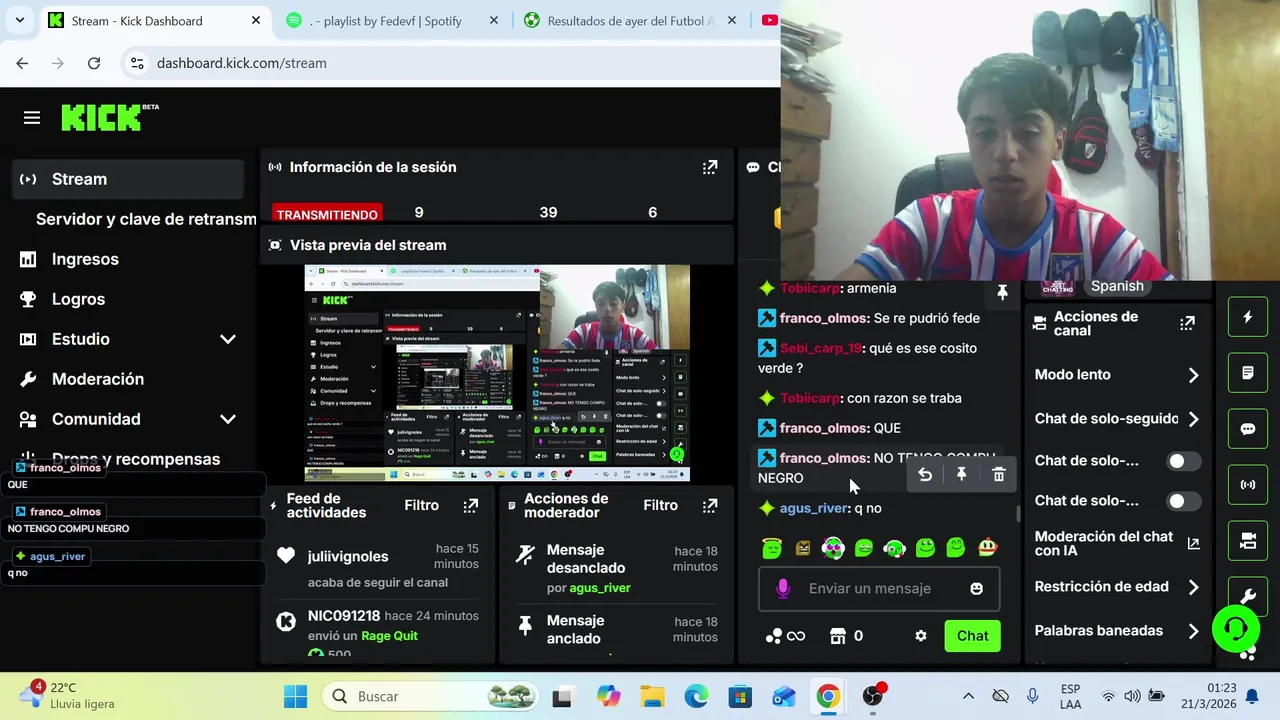Expand the Estudio sidebar section

click(228, 339)
